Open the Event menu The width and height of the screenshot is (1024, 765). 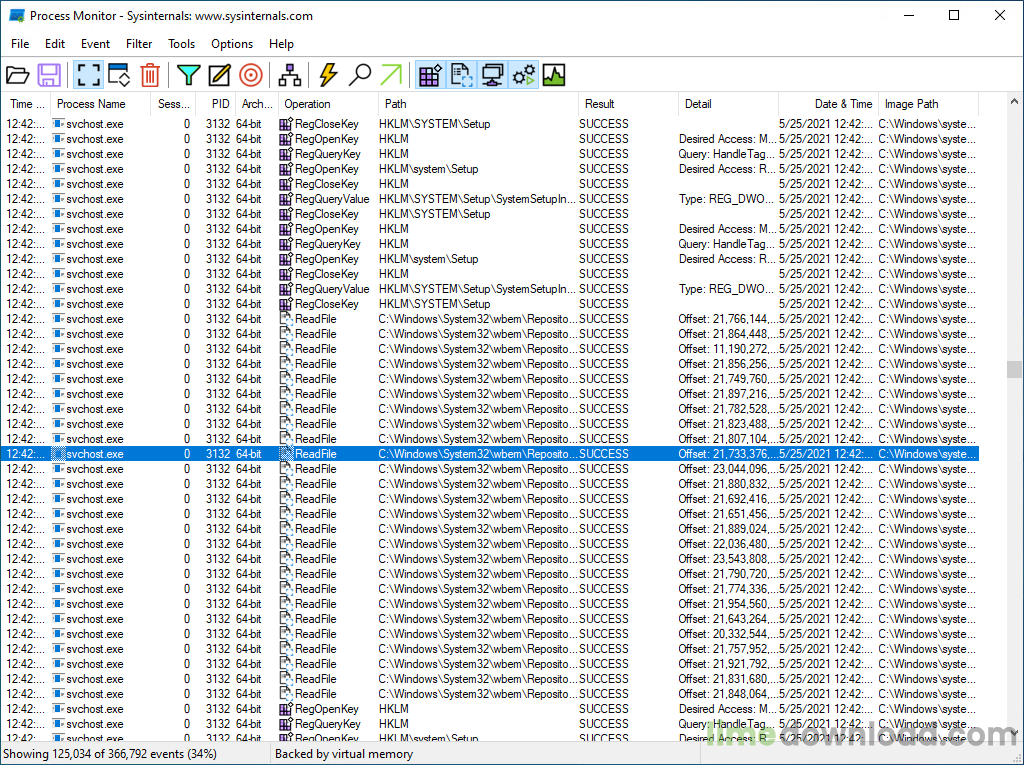(x=96, y=44)
